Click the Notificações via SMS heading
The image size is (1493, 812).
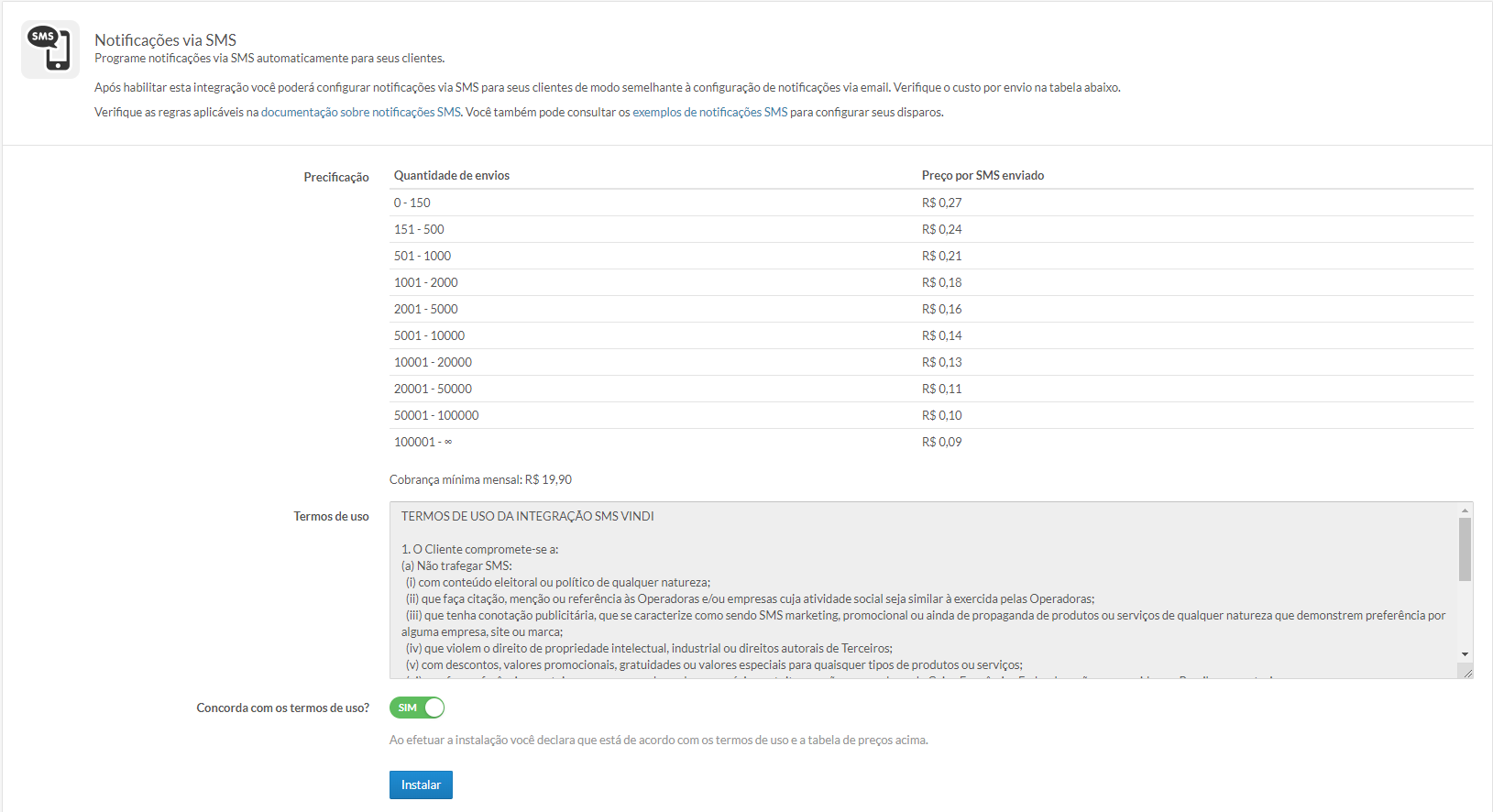tap(165, 40)
